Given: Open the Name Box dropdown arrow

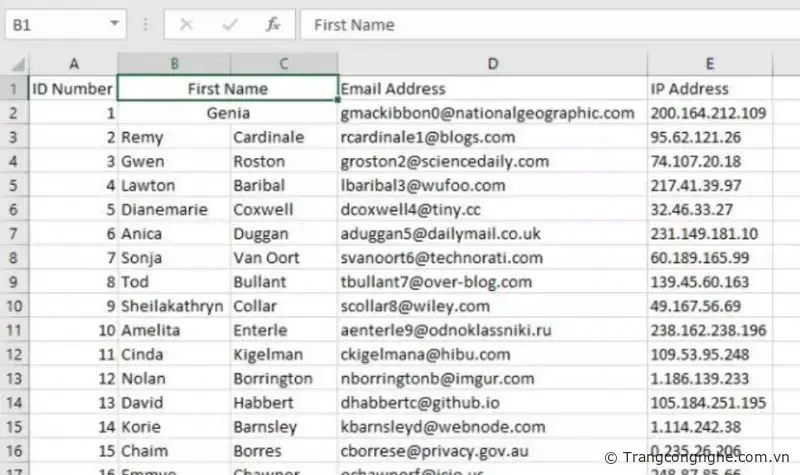Looking at the screenshot, I should coord(116,24).
